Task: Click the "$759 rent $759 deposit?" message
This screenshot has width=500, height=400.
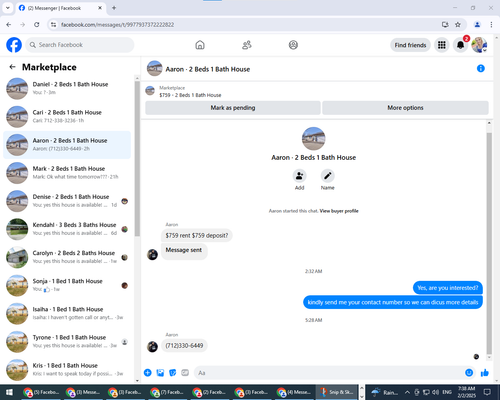Action: [197, 235]
